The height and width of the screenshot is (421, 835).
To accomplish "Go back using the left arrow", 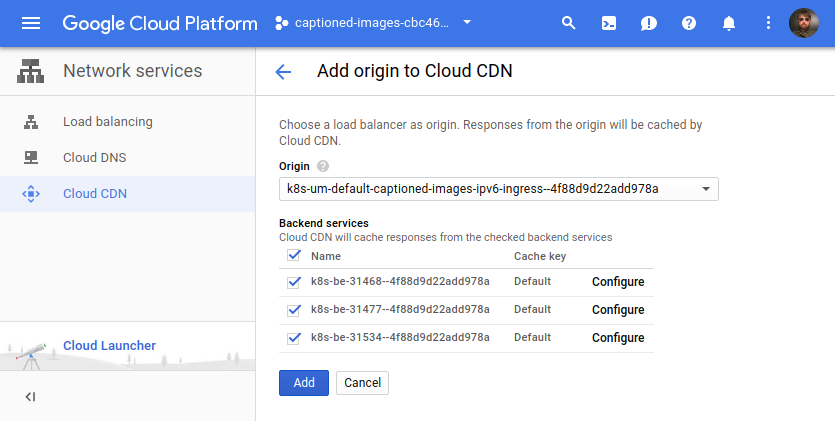I will tap(283, 71).
